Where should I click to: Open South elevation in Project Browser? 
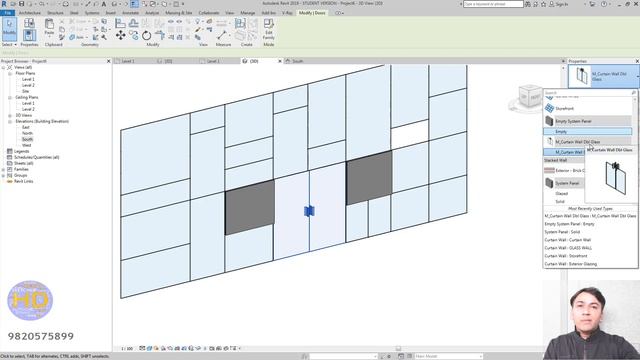(27, 139)
